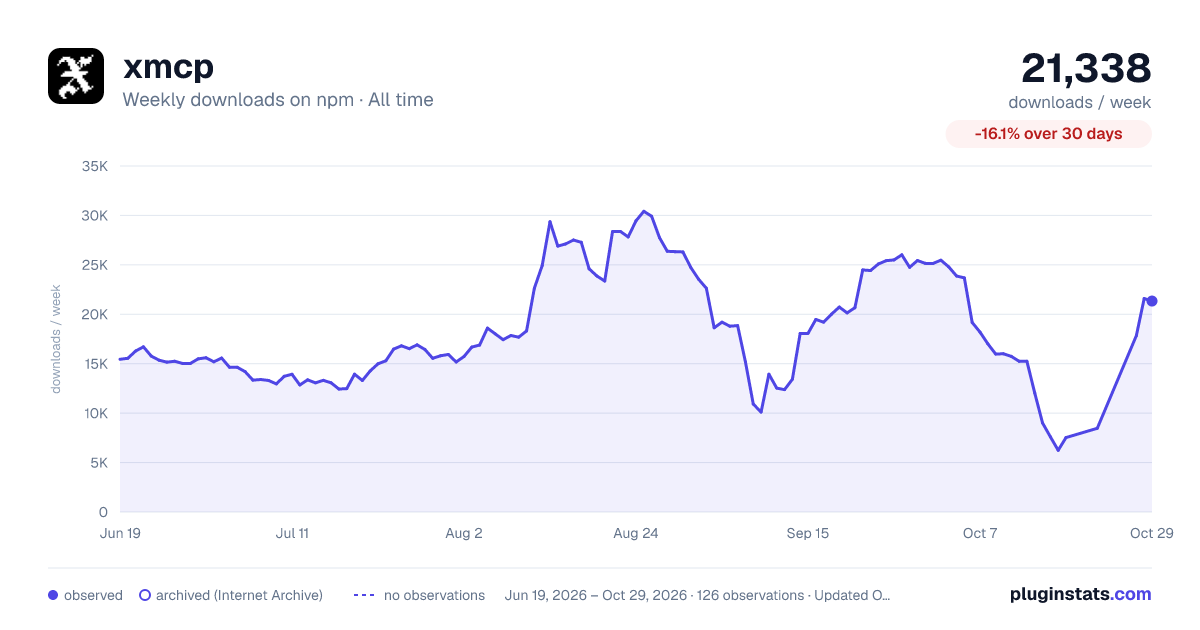Click the 35K y-axis label
The width and height of the screenshot is (1200, 630).
(x=94, y=166)
